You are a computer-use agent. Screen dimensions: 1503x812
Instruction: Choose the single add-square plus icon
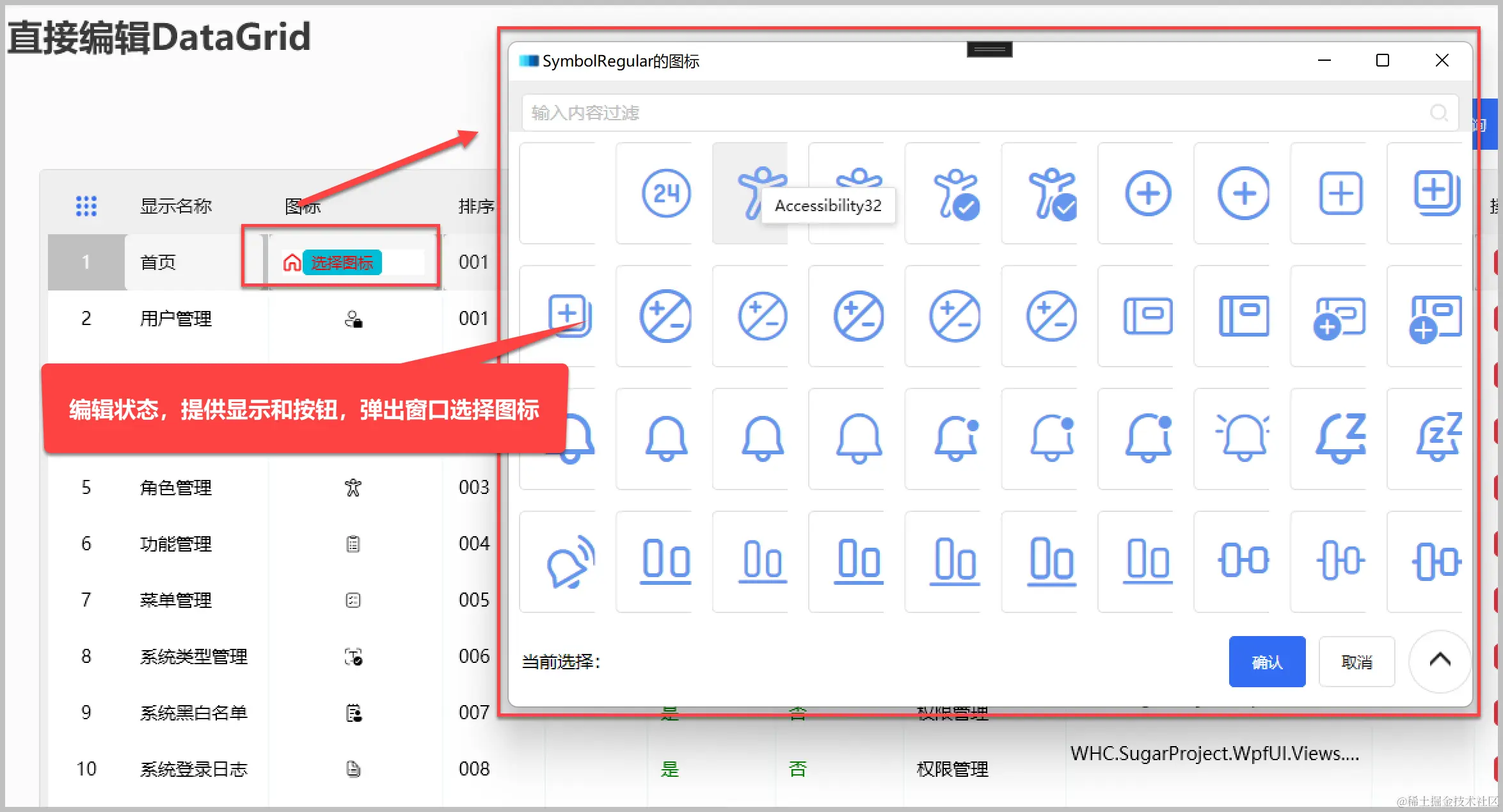[1340, 193]
